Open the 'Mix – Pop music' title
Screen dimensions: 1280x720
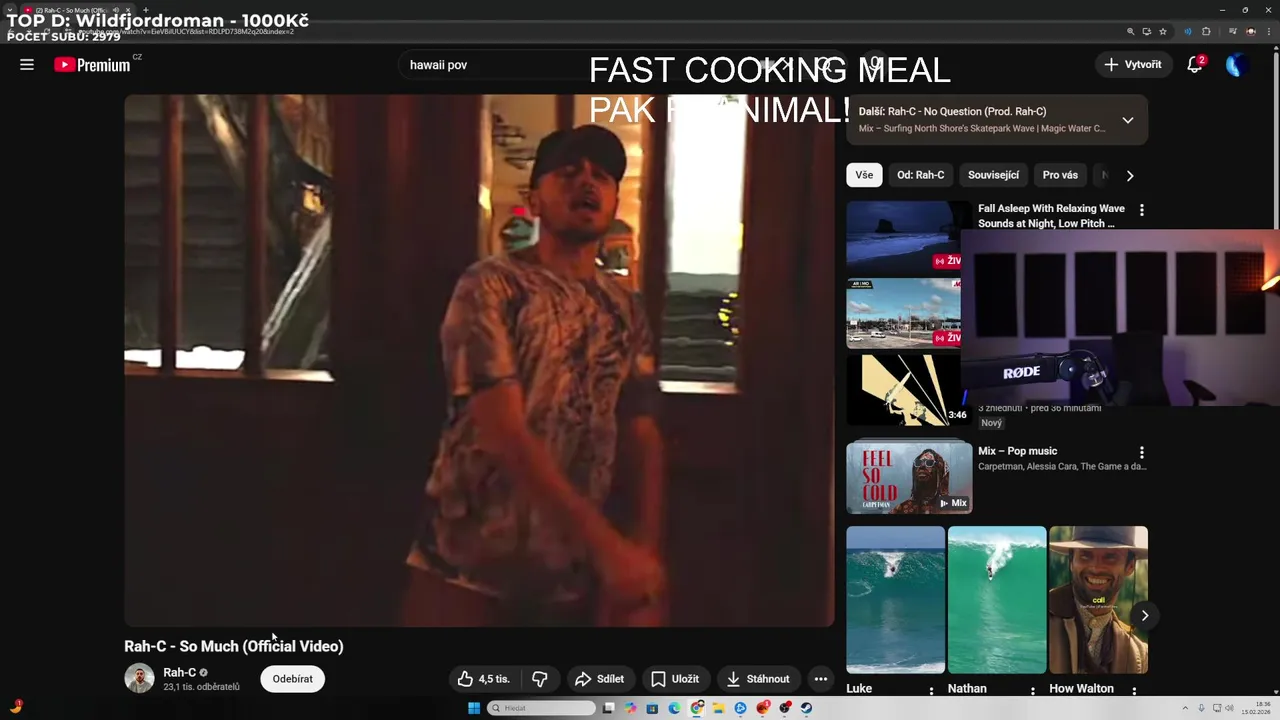pos(1017,451)
